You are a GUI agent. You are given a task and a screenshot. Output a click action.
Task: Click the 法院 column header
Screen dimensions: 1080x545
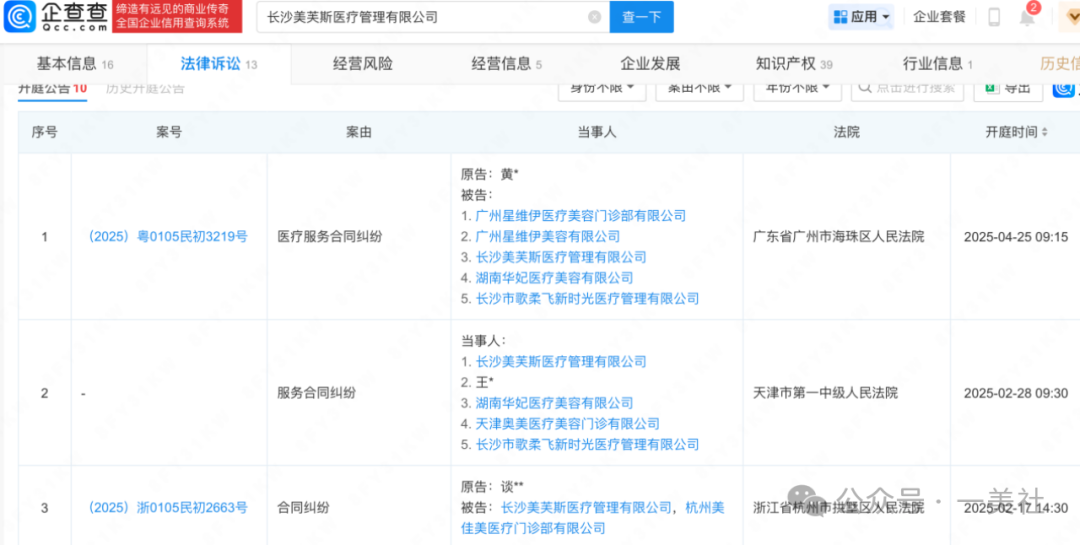point(847,132)
